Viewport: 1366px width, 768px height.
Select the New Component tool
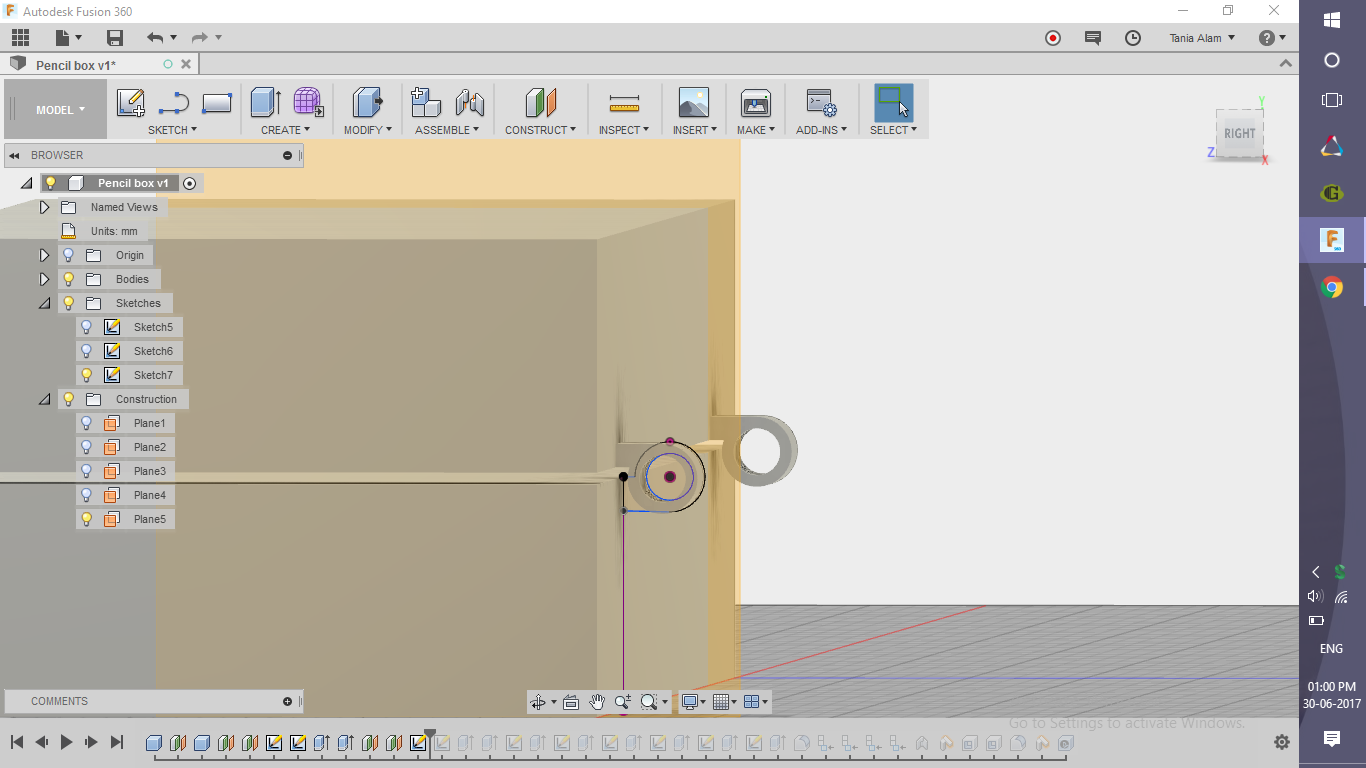click(426, 102)
